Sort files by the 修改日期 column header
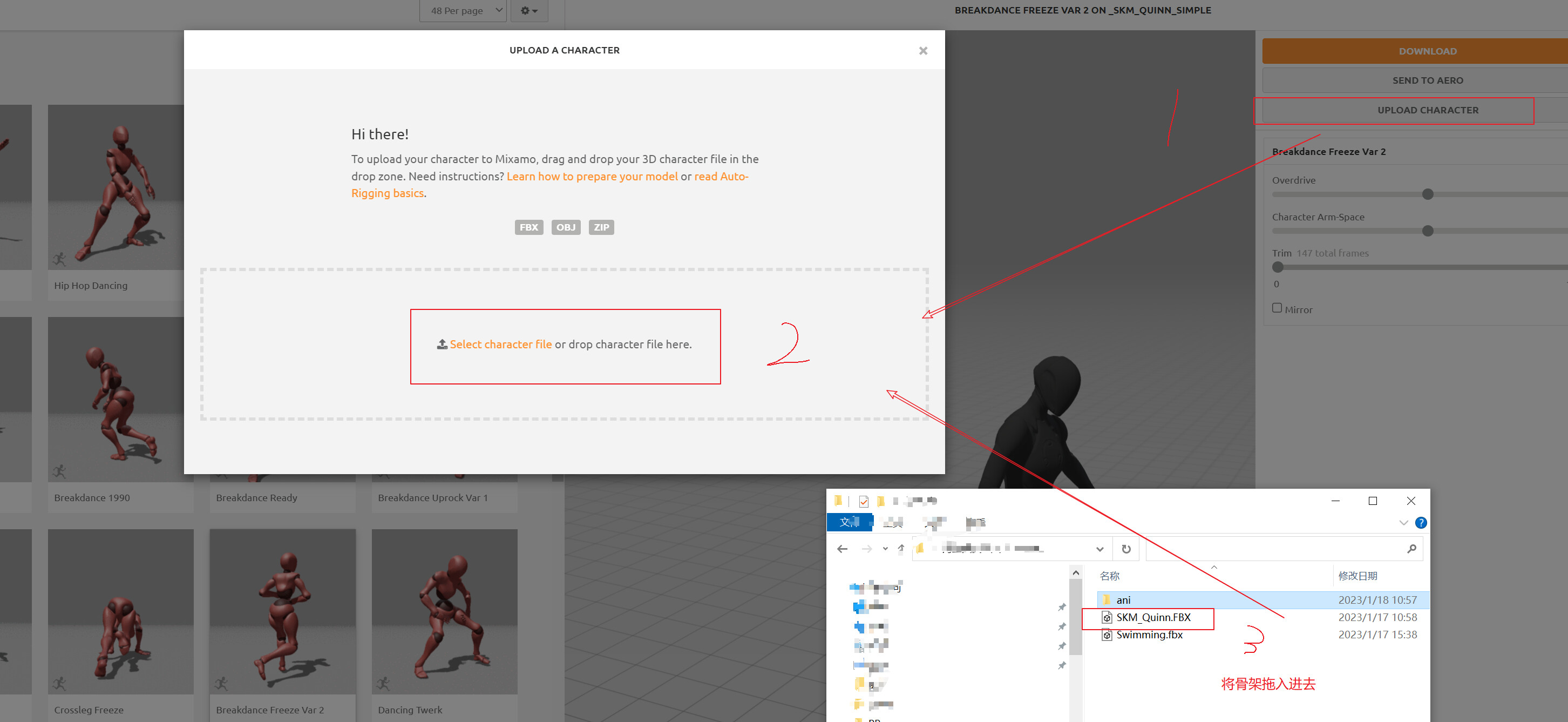The width and height of the screenshot is (1568, 722). [1359, 575]
